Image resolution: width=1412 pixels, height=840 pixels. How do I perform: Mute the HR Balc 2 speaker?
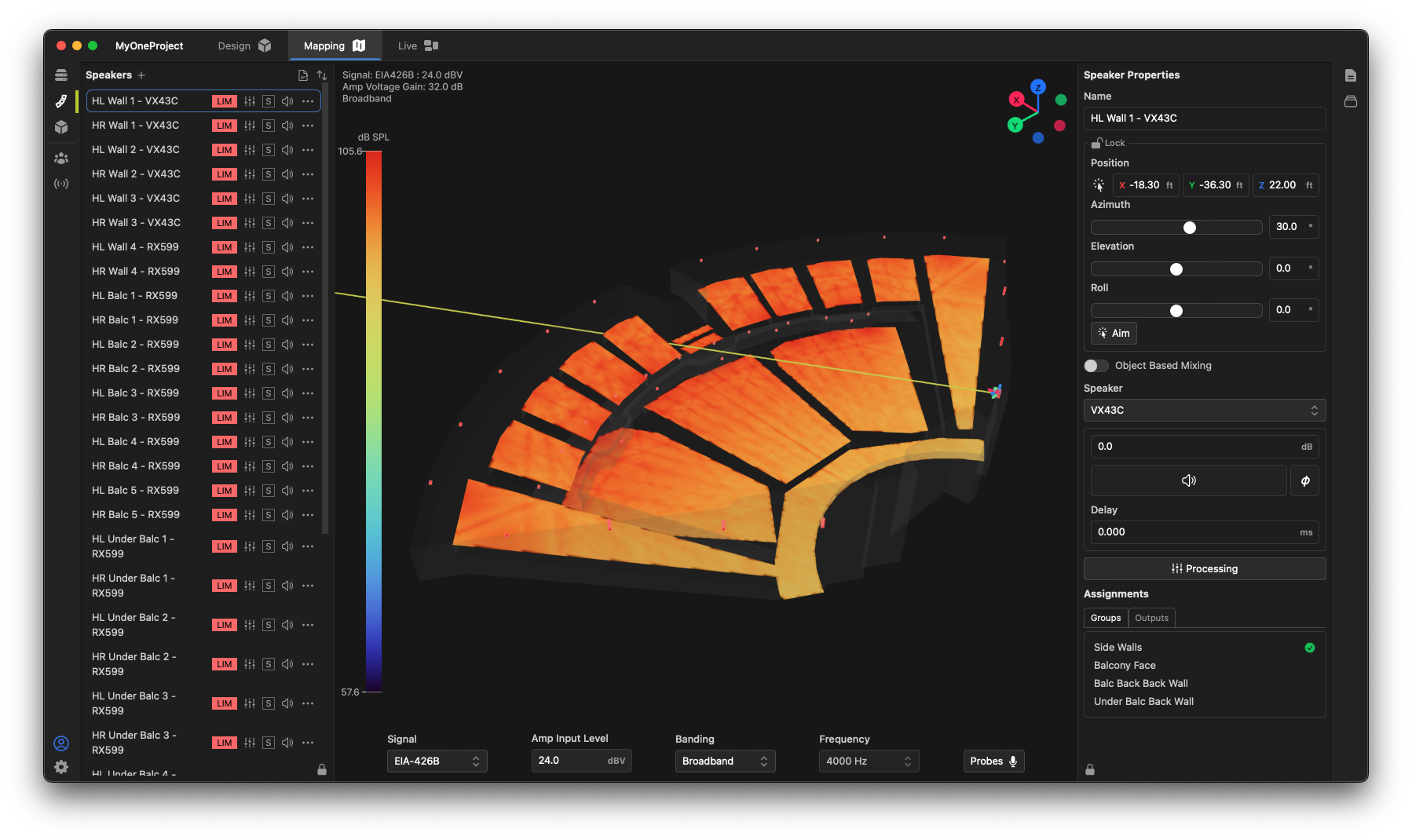tap(287, 369)
